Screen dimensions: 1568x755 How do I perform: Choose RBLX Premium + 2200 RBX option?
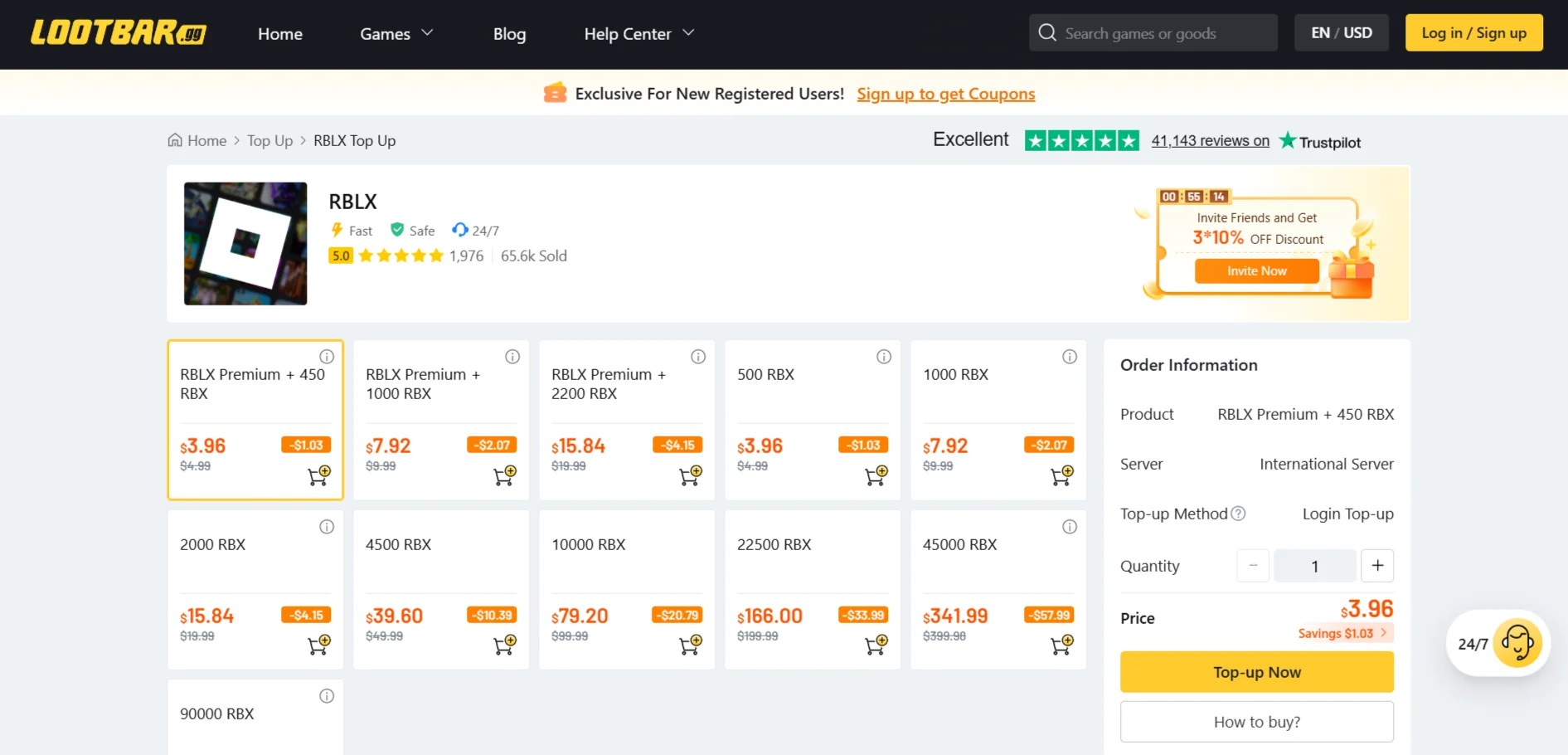[x=626, y=398]
